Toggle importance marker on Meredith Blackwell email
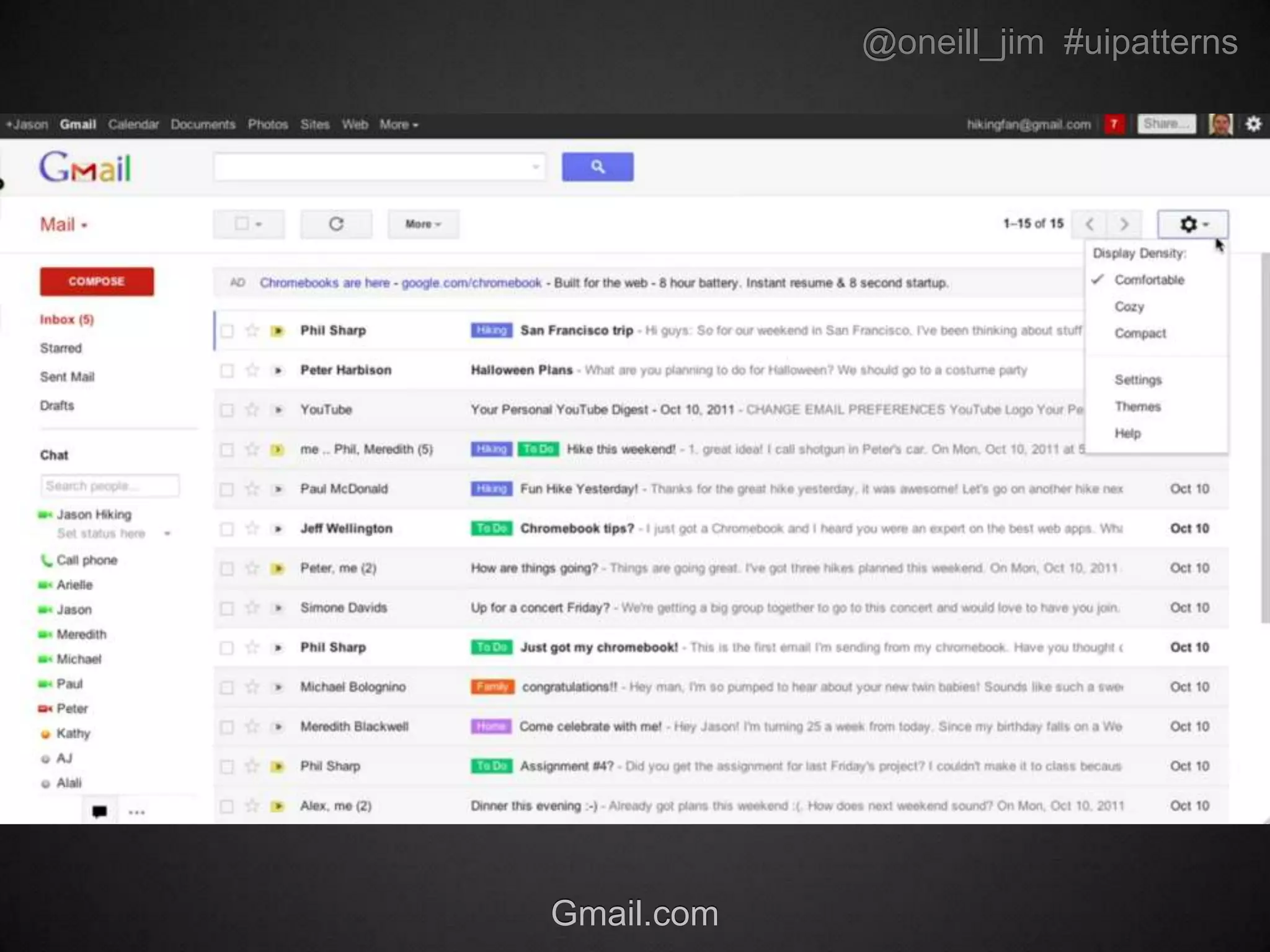 coord(278,726)
